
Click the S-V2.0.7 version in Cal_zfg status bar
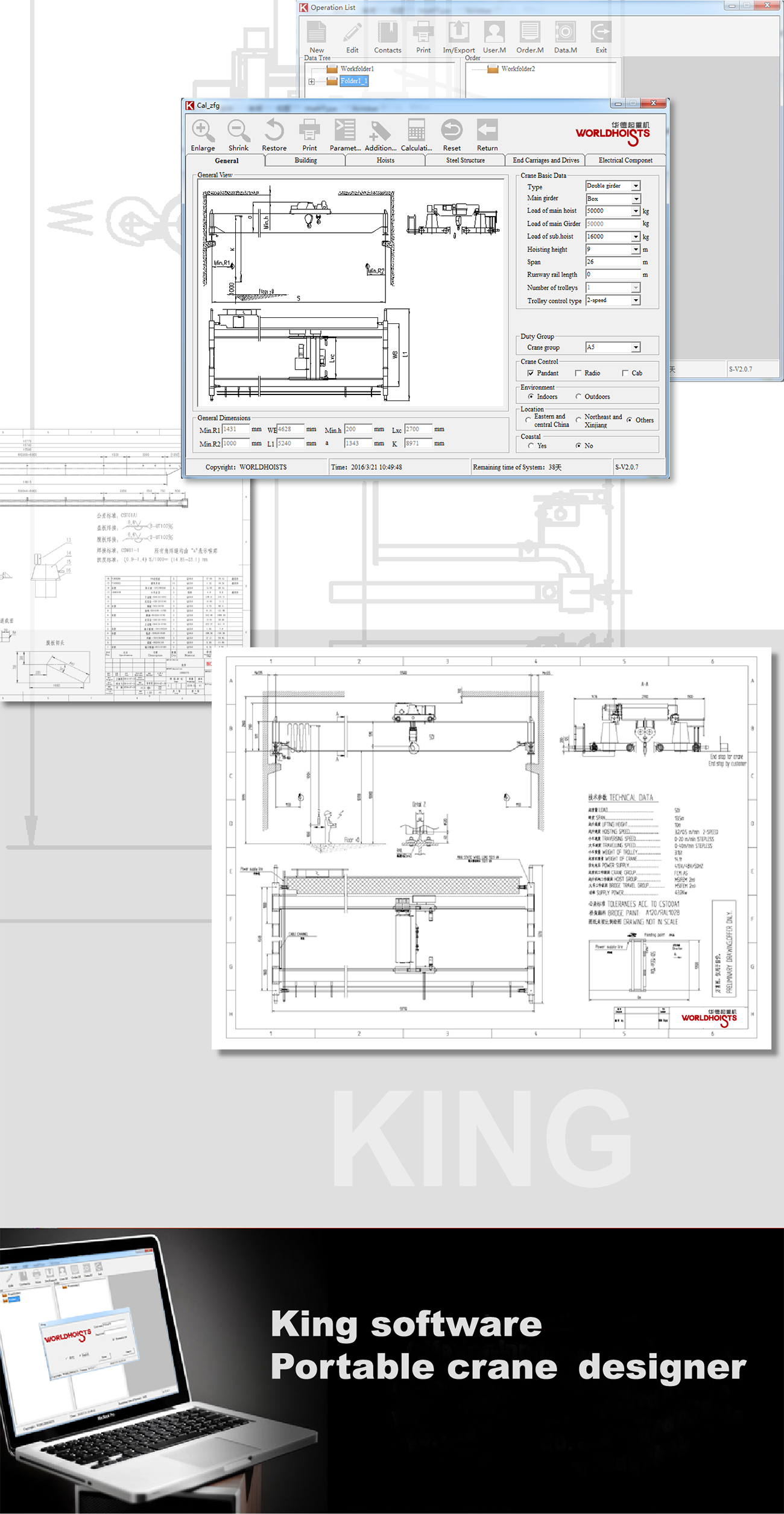tap(627, 467)
